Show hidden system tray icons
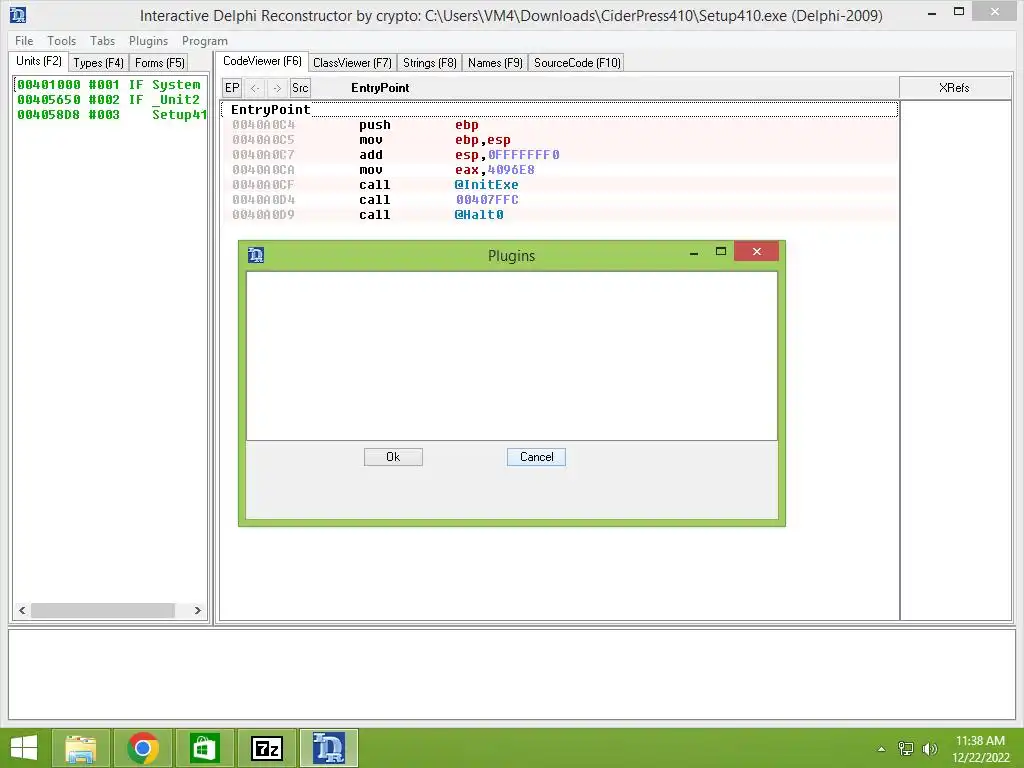This screenshot has height=768, width=1024. 882,749
